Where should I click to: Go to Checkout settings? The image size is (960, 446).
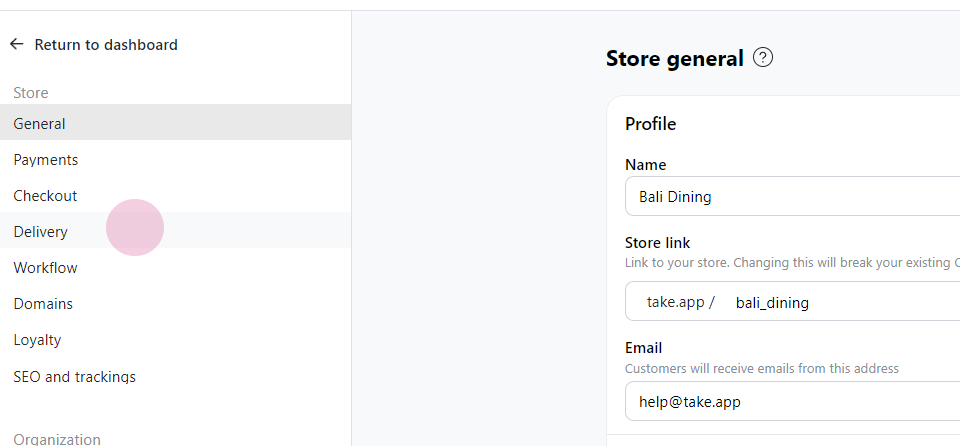[x=176, y=196]
